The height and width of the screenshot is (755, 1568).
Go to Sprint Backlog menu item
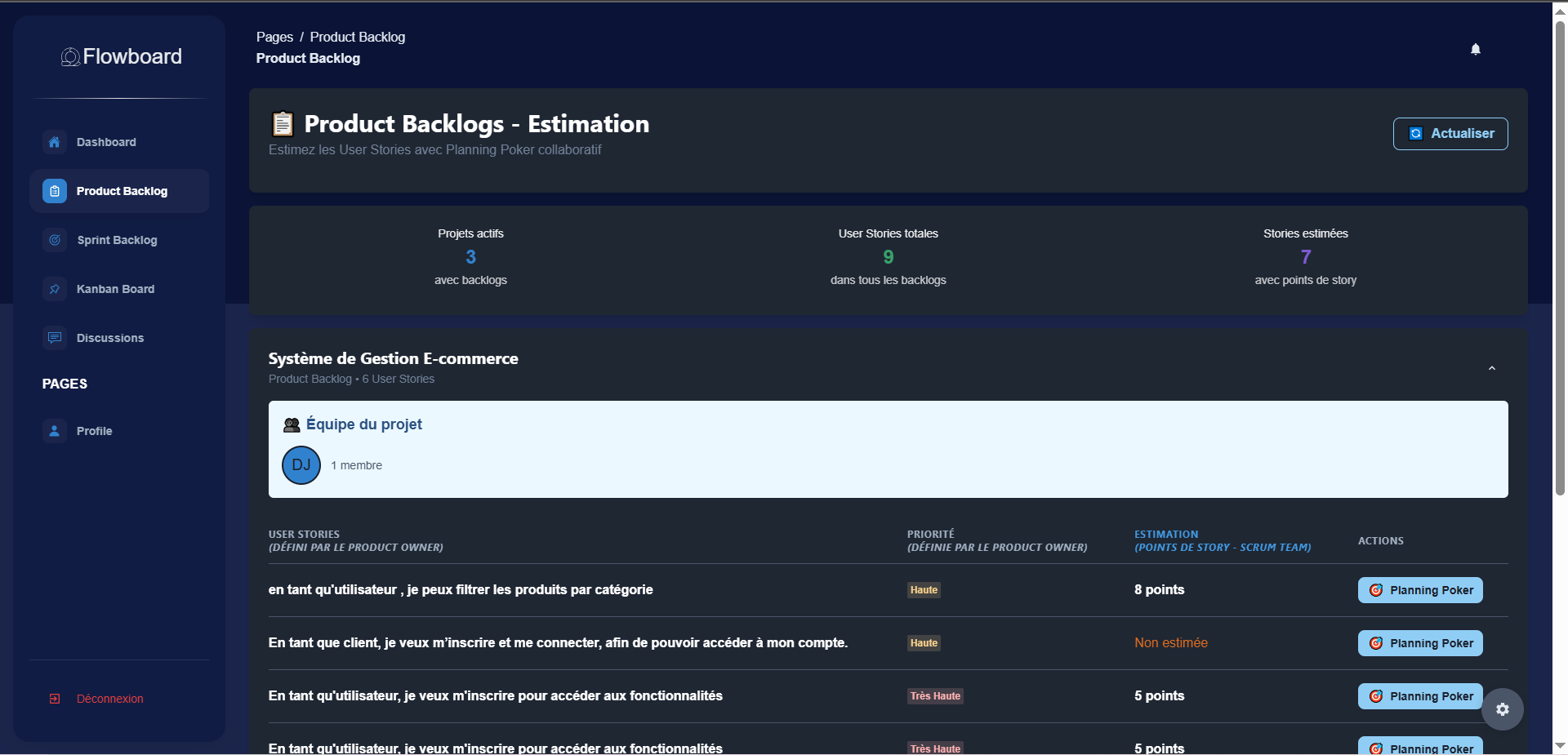click(119, 240)
